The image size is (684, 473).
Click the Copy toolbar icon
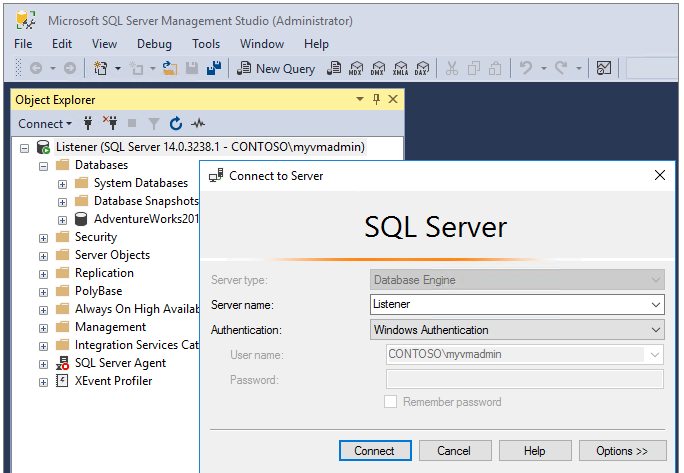point(473,69)
